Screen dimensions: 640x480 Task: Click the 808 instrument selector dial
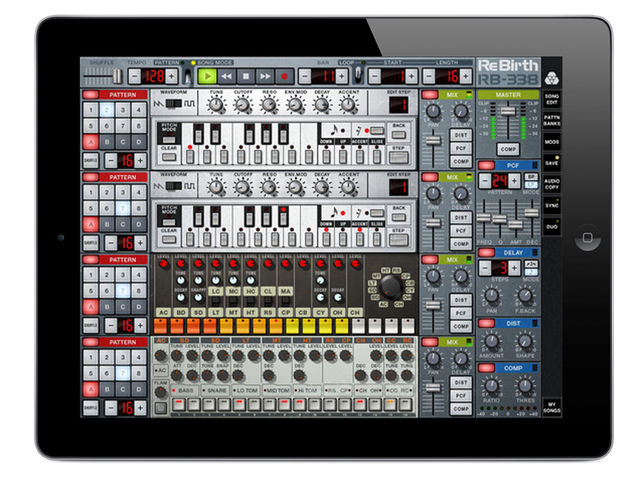tap(391, 287)
